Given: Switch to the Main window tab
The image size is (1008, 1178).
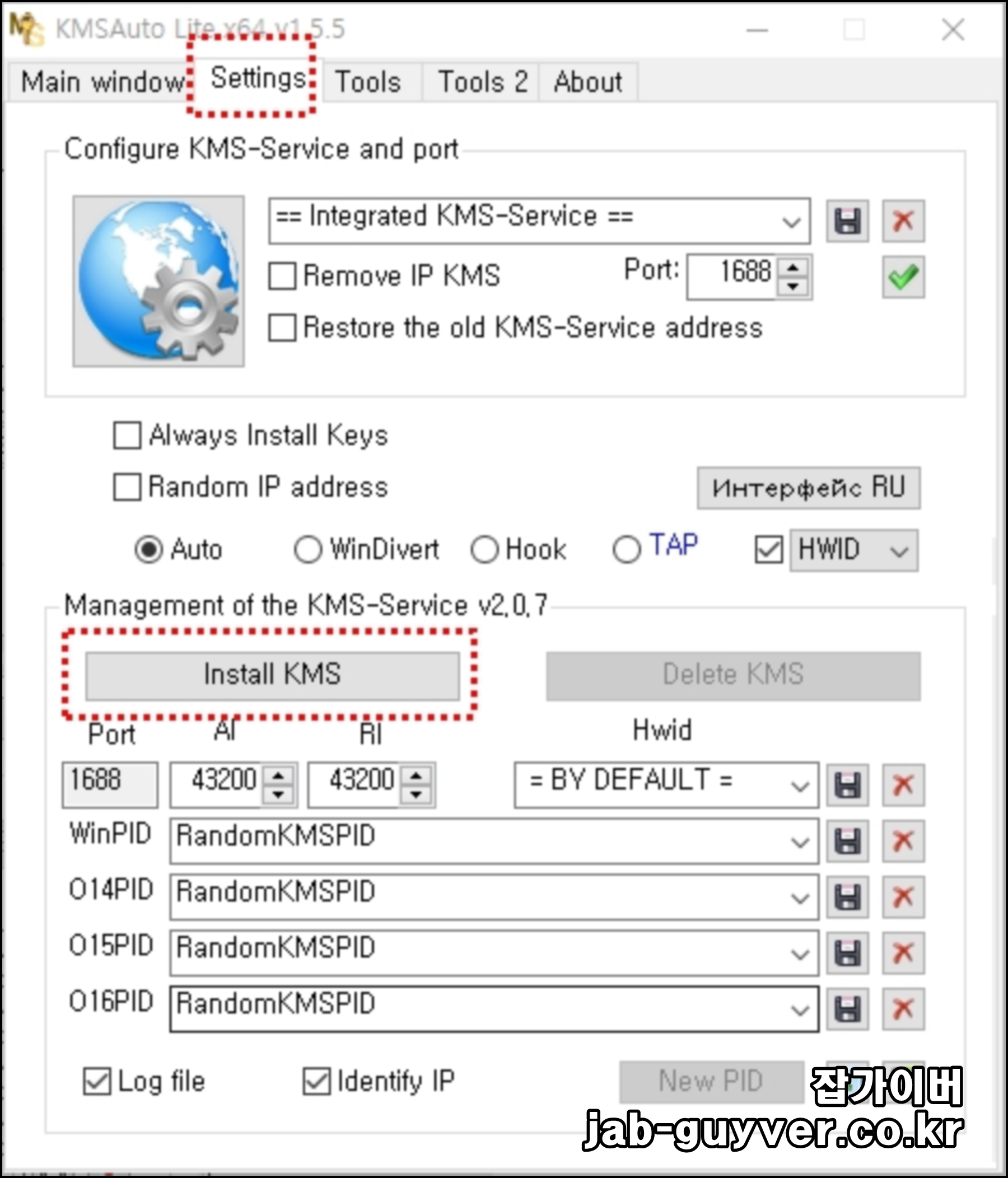Looking at the screenshot, I should point(103,82).
